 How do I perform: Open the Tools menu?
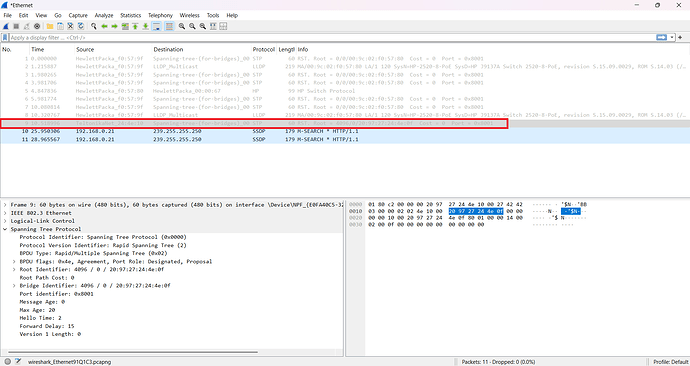213,15
